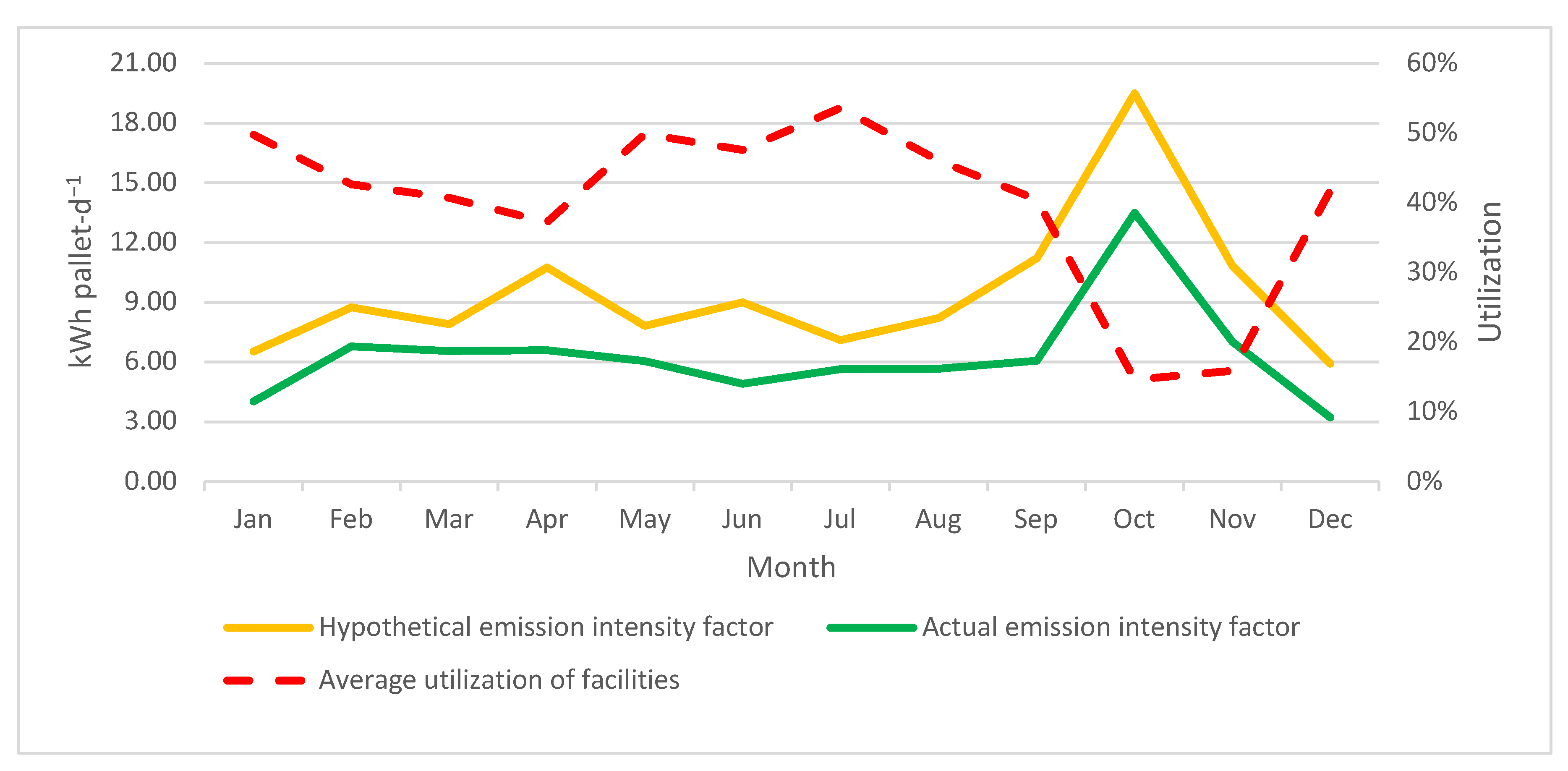Select the Average utilization of facilities label
This screenshot has height=771, width=1568.
pyautogui.click(x=499, y=680)
